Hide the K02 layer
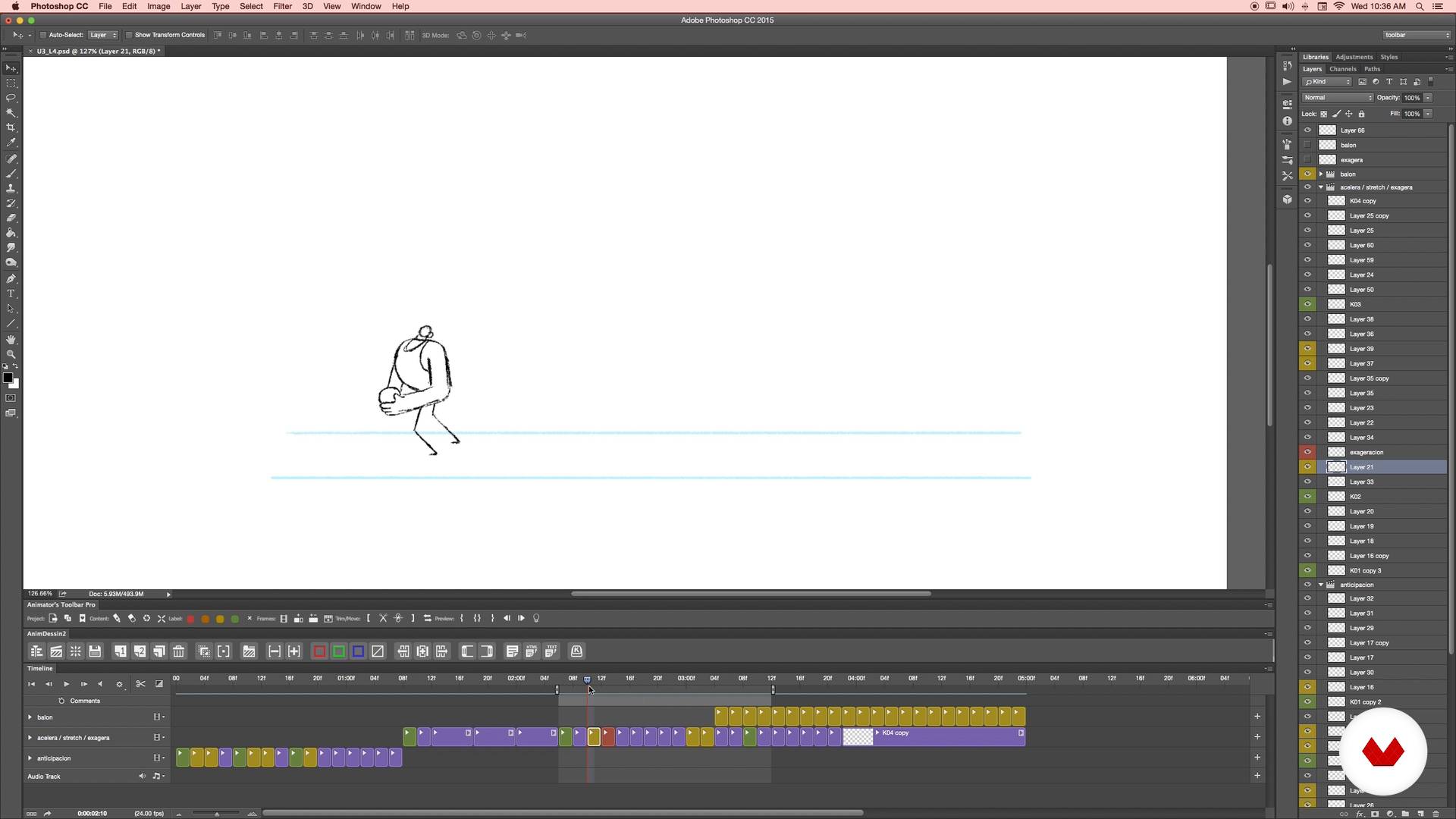Viewport: 1456px width, 819px height. (1307, 497)
